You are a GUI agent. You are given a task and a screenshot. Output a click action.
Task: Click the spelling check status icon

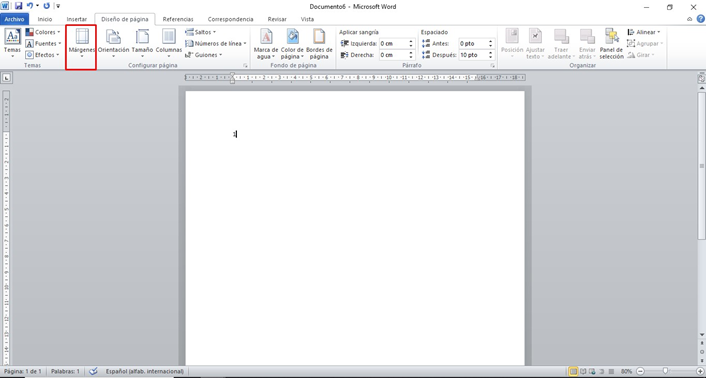[93, 371]
